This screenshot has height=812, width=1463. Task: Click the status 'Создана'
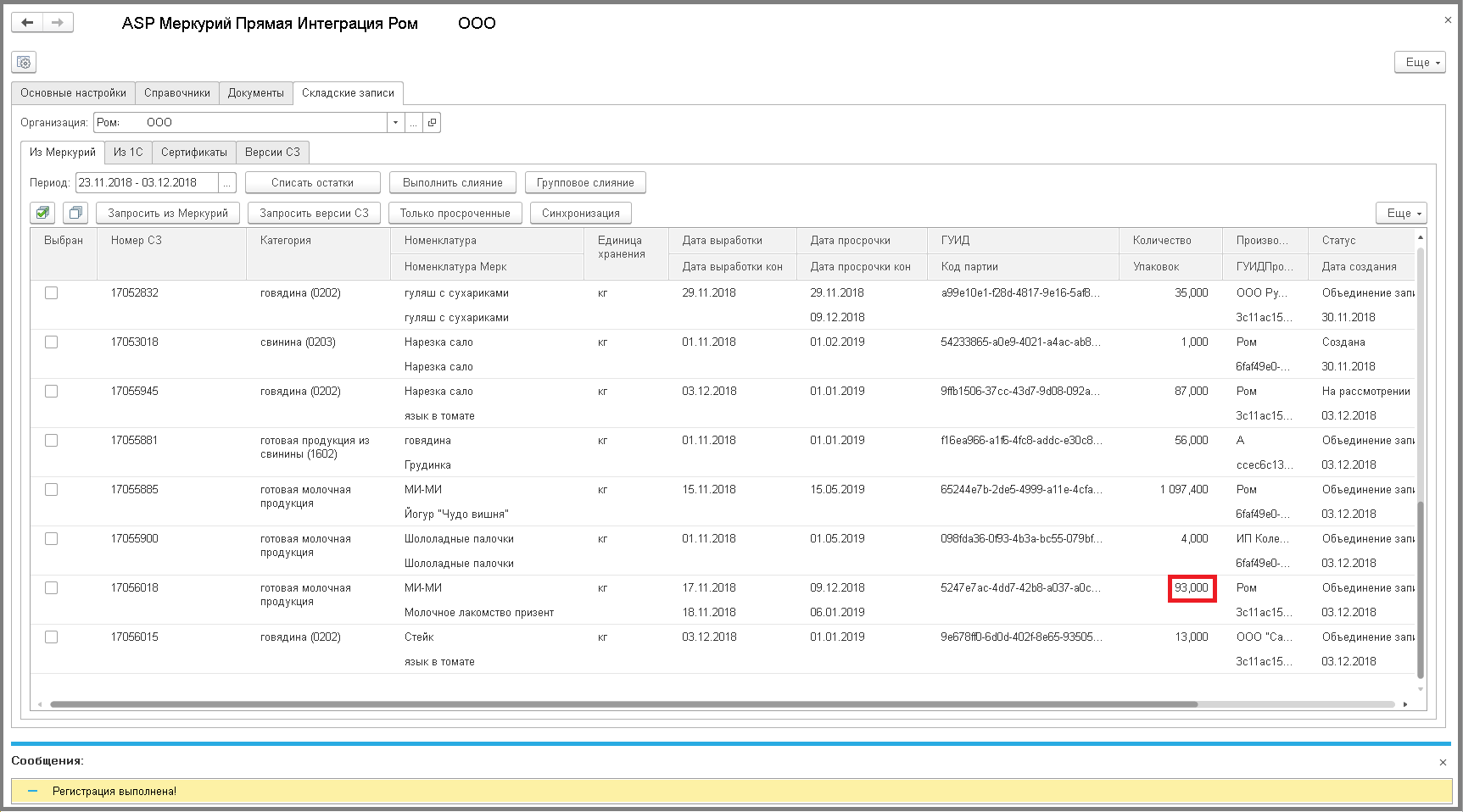pos(1343,342)
